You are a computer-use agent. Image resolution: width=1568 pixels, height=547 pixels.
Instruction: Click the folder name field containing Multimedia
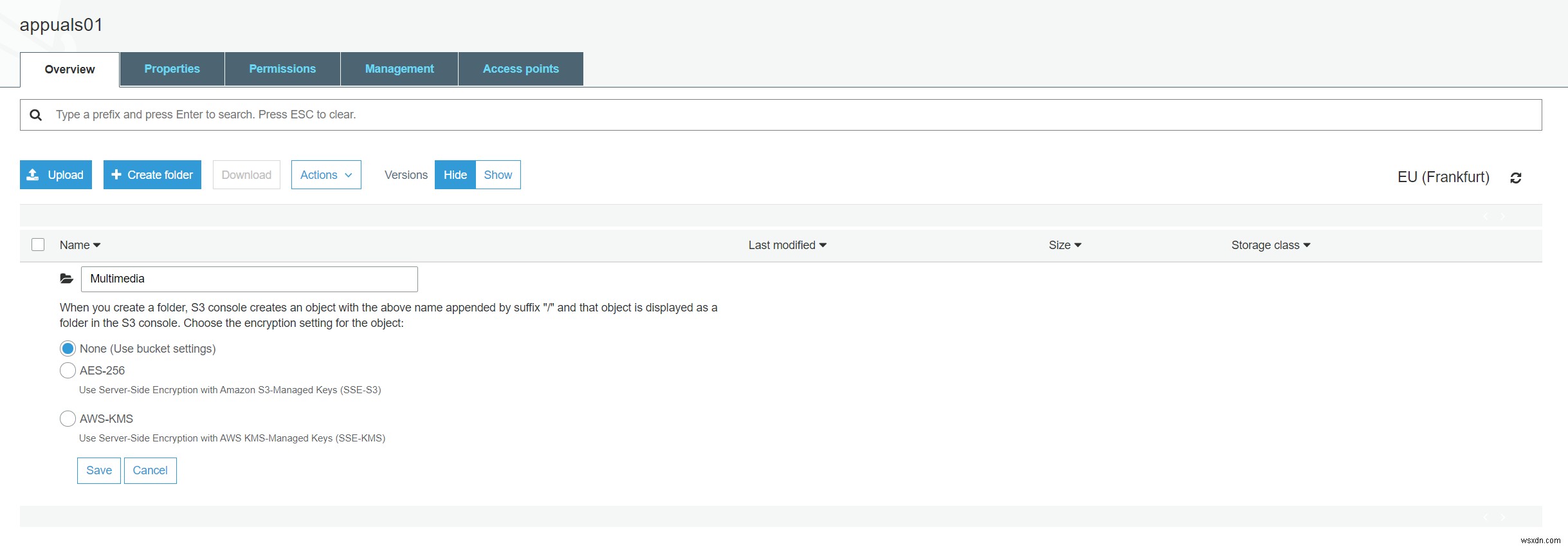coord(250,279)
